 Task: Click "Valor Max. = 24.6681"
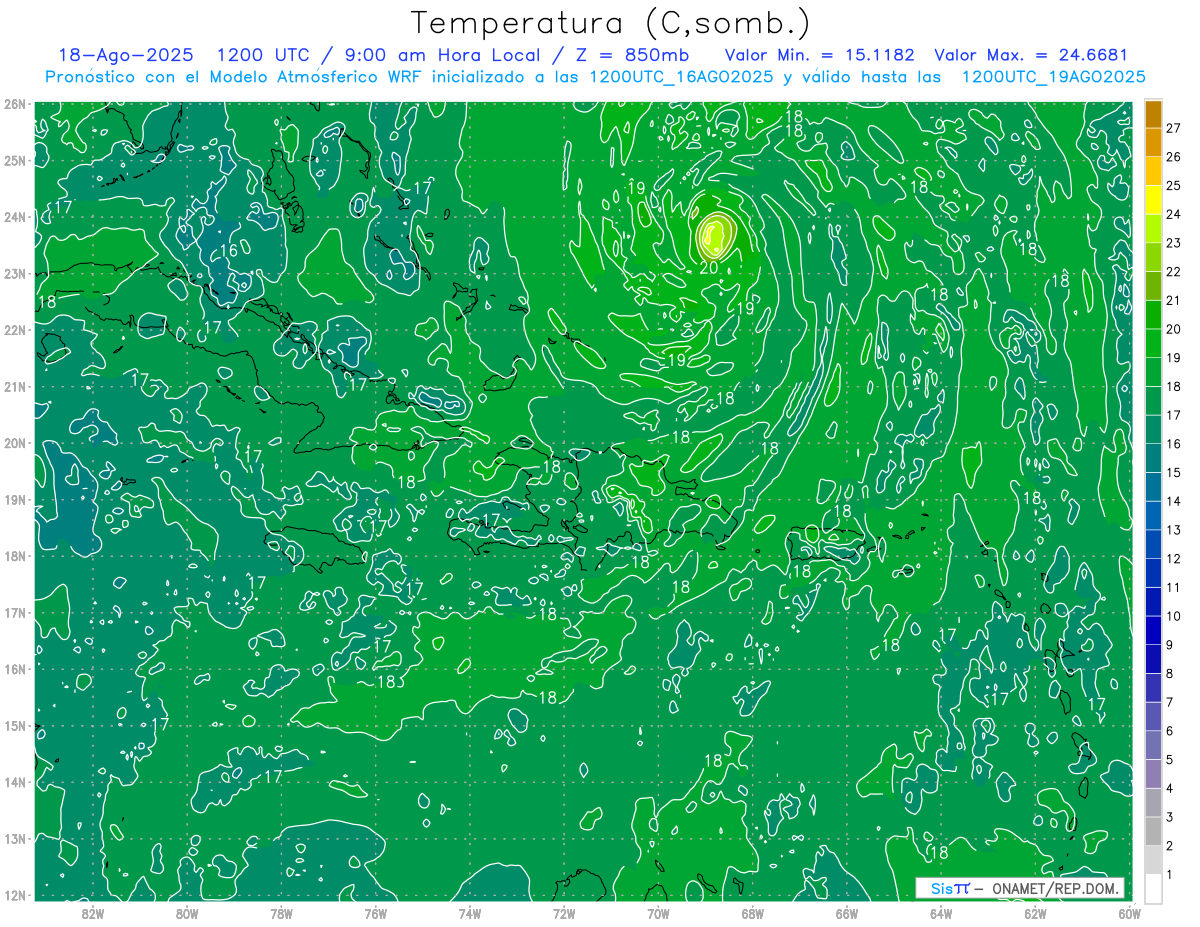coord(1031,55)
